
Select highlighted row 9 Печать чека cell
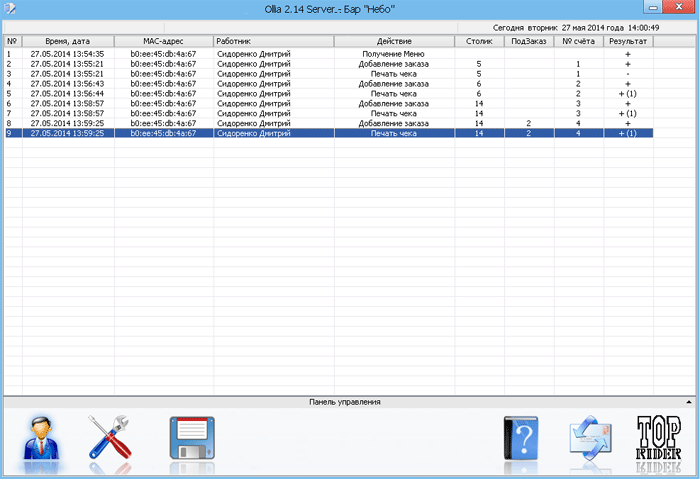pyautogui.click(x=394, y=133)
